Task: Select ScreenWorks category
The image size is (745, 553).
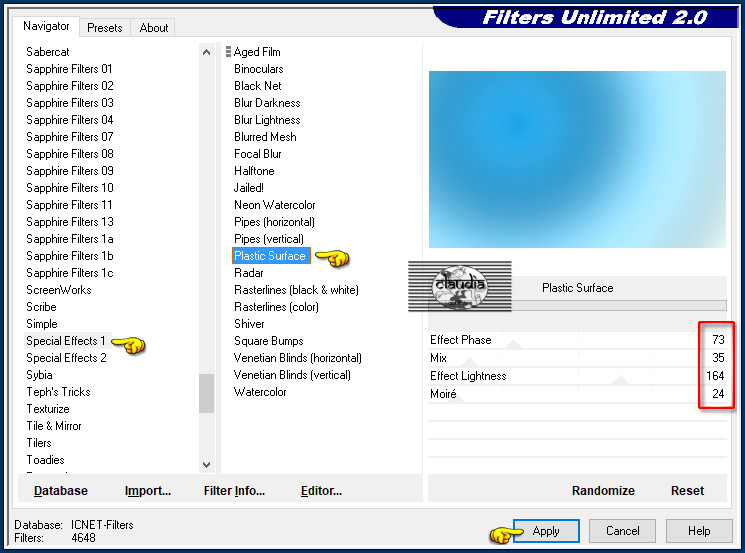Action: 58,290
